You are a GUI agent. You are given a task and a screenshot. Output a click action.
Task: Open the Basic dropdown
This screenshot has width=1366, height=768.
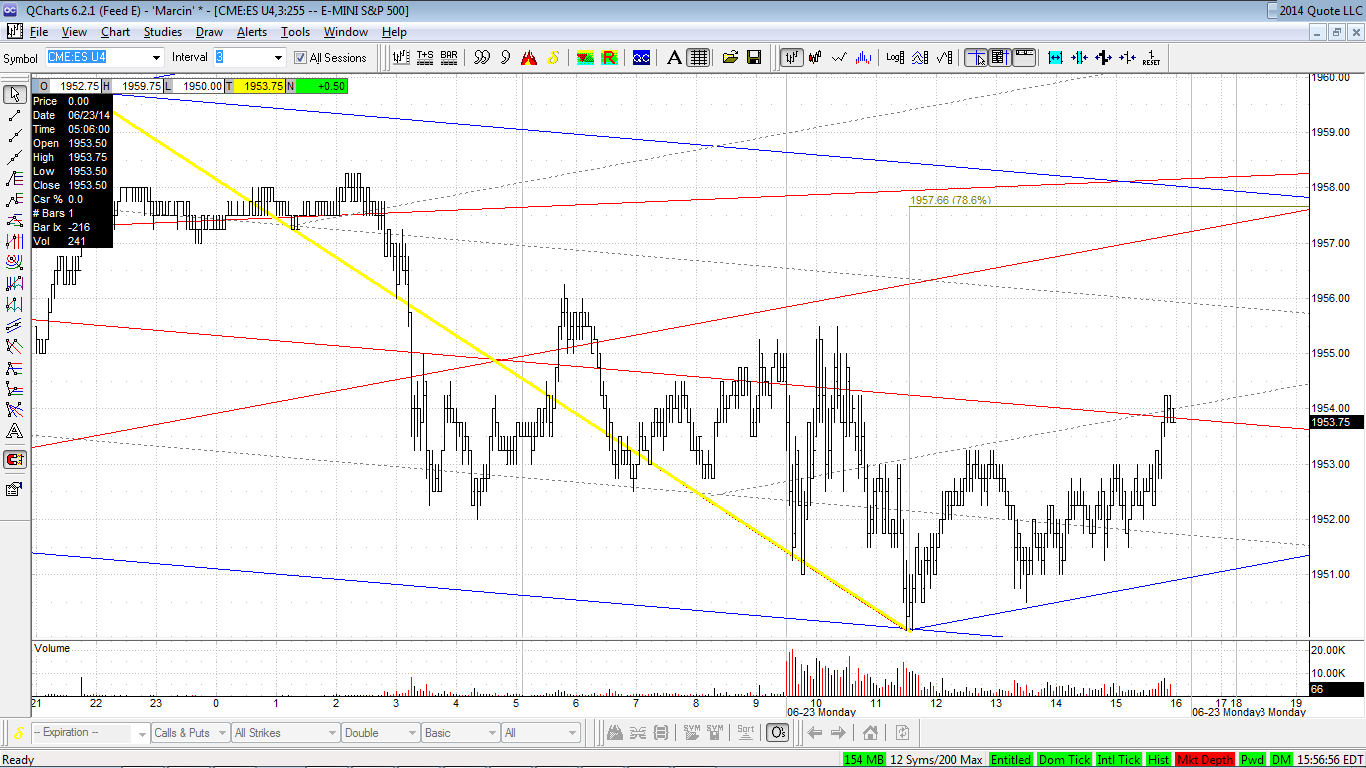tap(461, 733)
